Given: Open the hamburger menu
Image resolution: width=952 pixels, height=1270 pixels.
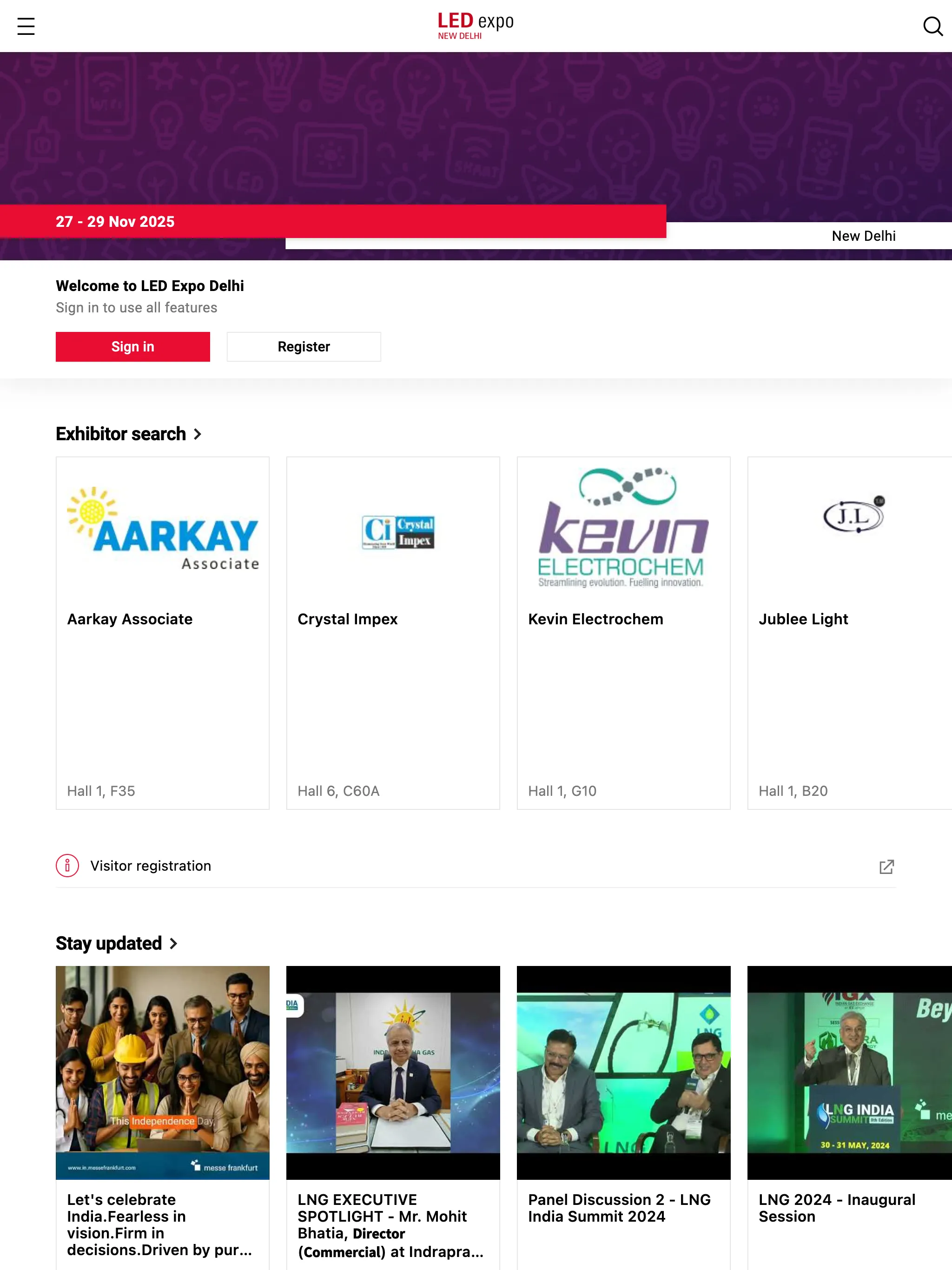Looking at the screenshot, I should pos(26,26).
